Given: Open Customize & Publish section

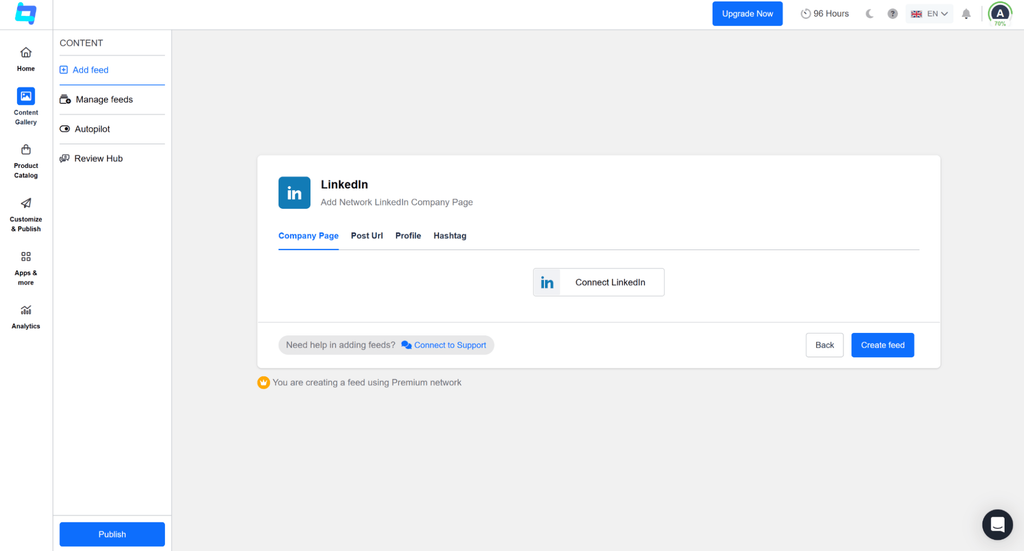Looking at the screenshot, I should (25, 215).
